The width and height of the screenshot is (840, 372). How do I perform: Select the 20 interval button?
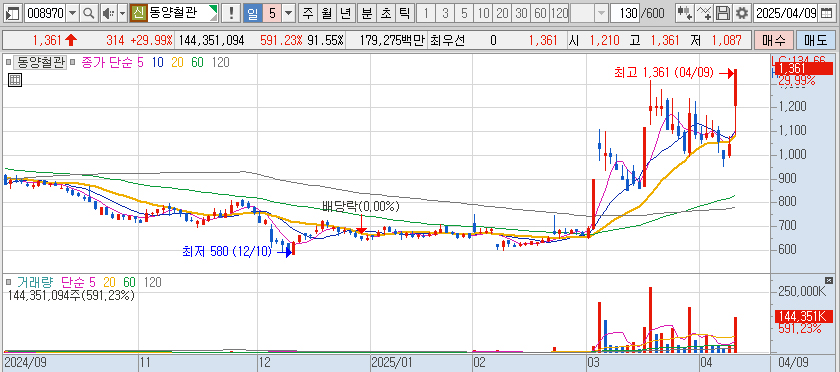[502, 13]
